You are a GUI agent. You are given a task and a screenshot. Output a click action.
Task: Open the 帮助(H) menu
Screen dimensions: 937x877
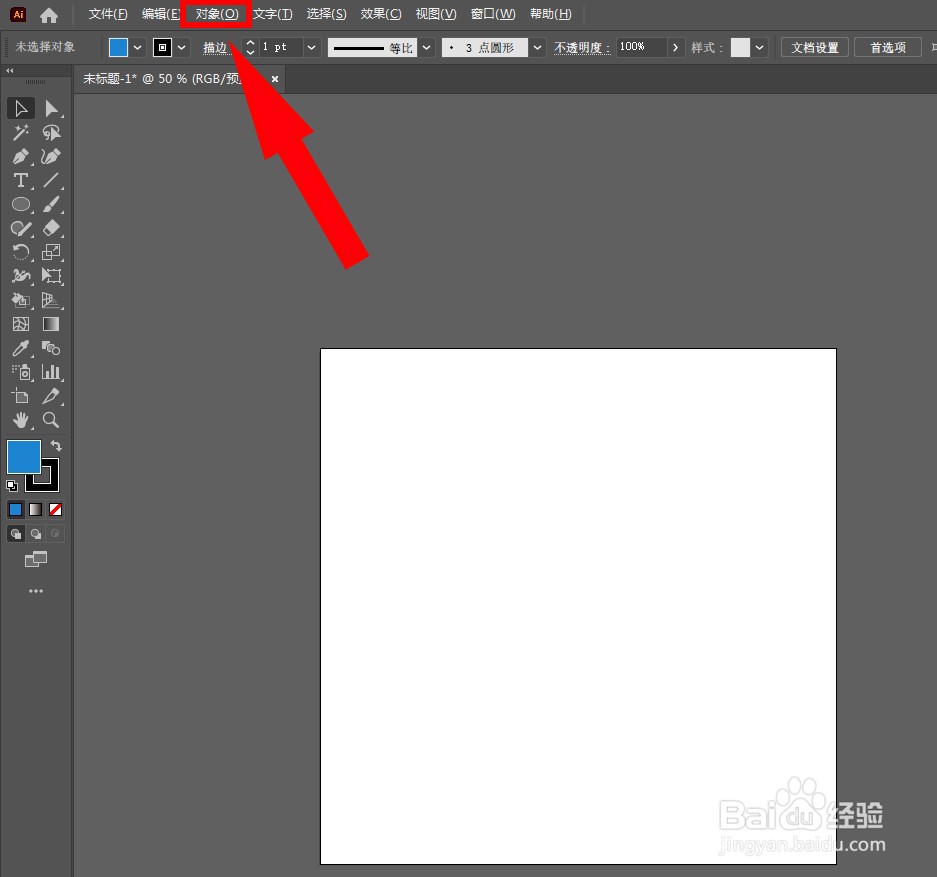(551, 14)
